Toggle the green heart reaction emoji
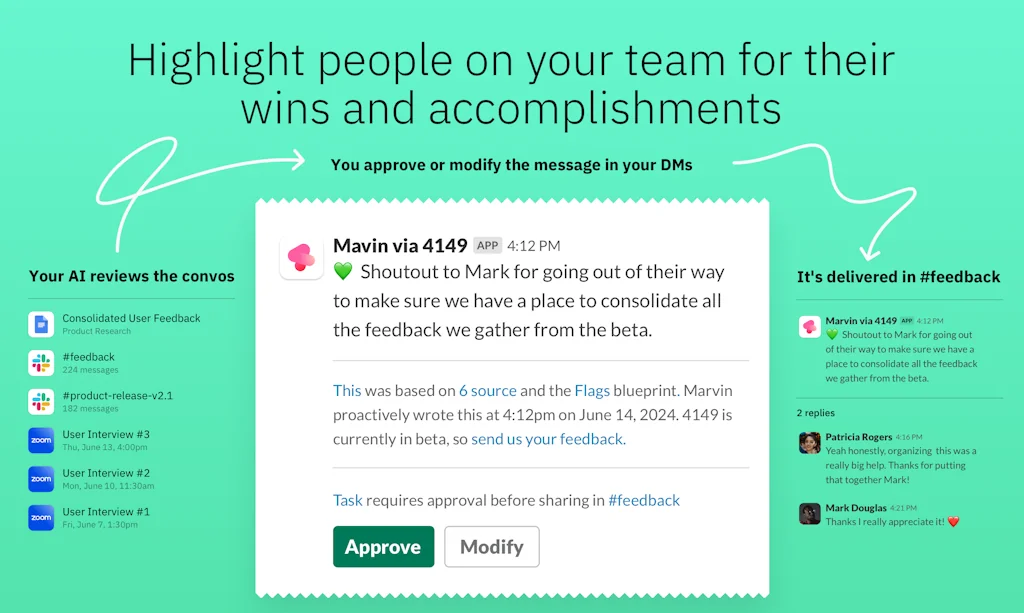Viewport: 1024px width, 613px height. click(341, 271)
